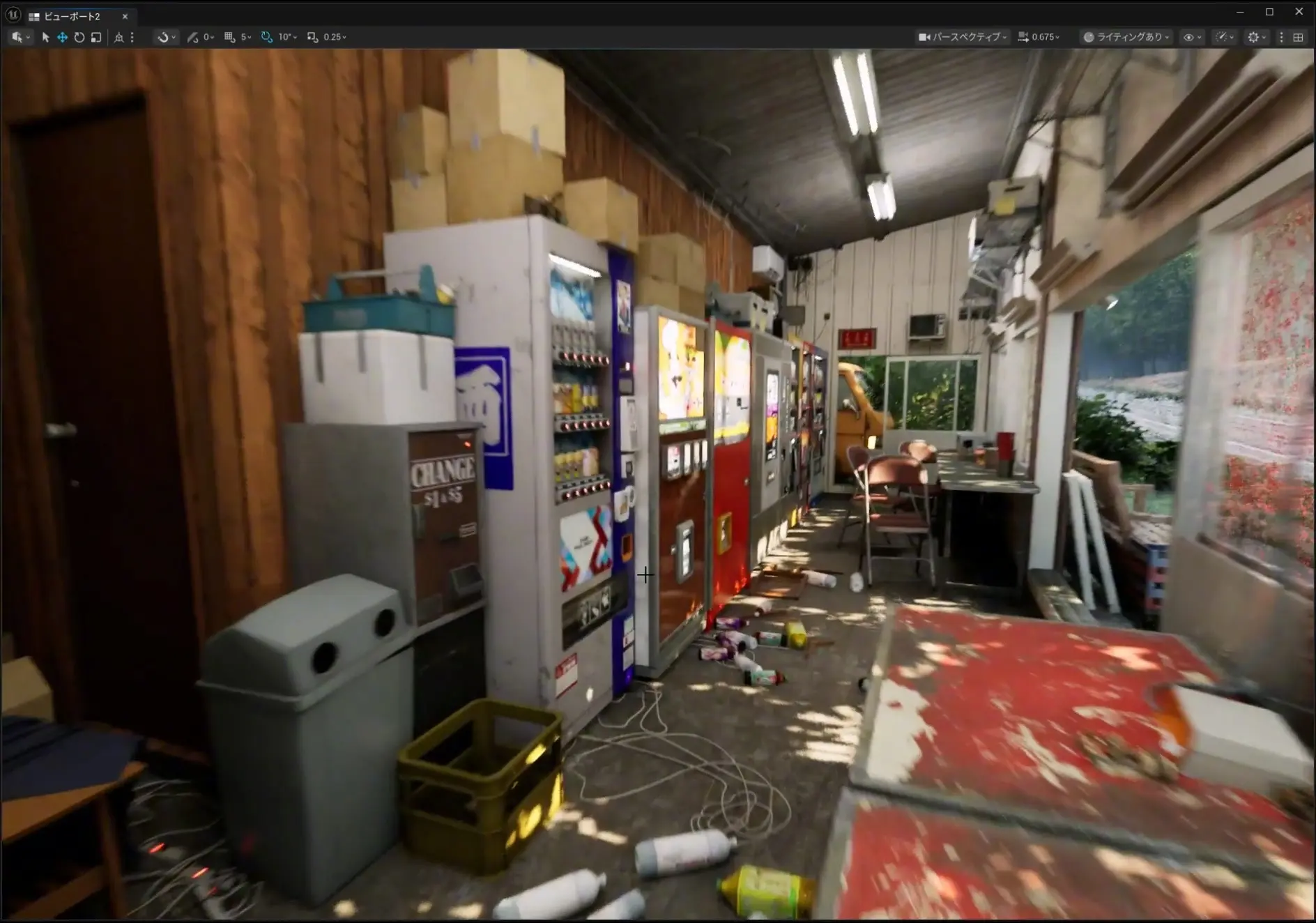Open the performance and scalability speedometer menu
Screen dimensions: 1316x923
pyautogui.click(x=1225, y=37)
